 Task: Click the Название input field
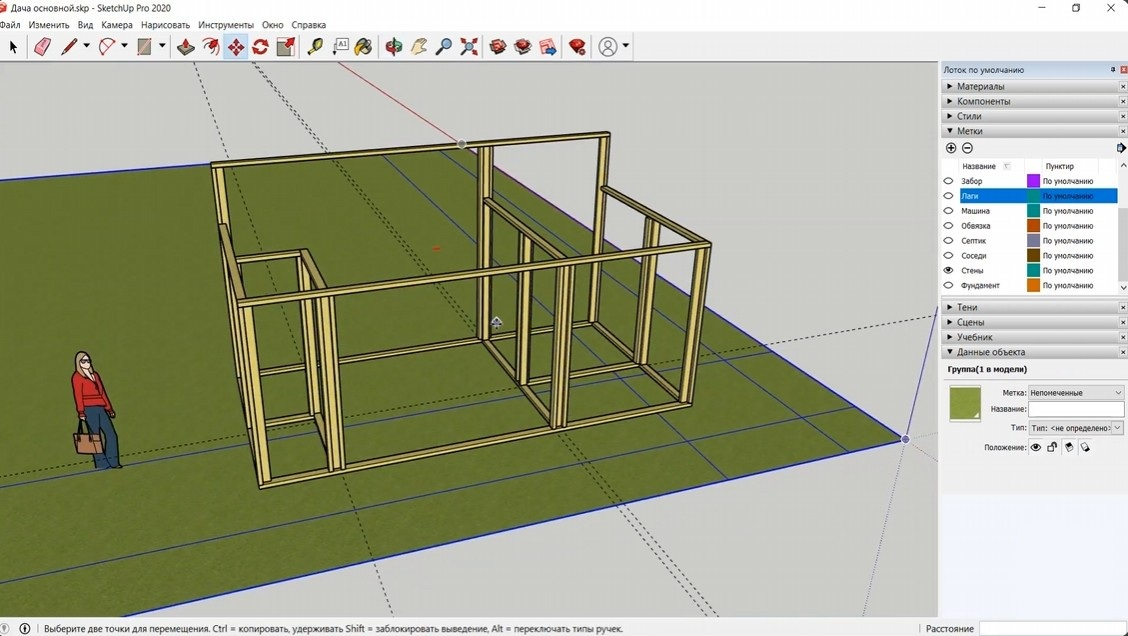coord(1075,409)
